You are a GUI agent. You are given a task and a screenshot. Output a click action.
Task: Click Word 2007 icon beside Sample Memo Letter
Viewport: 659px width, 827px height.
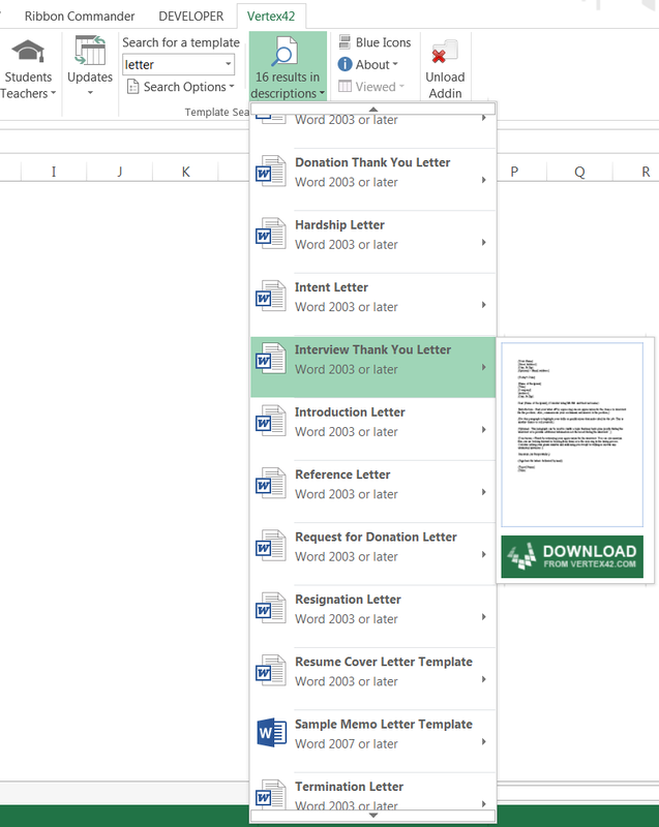271,733
